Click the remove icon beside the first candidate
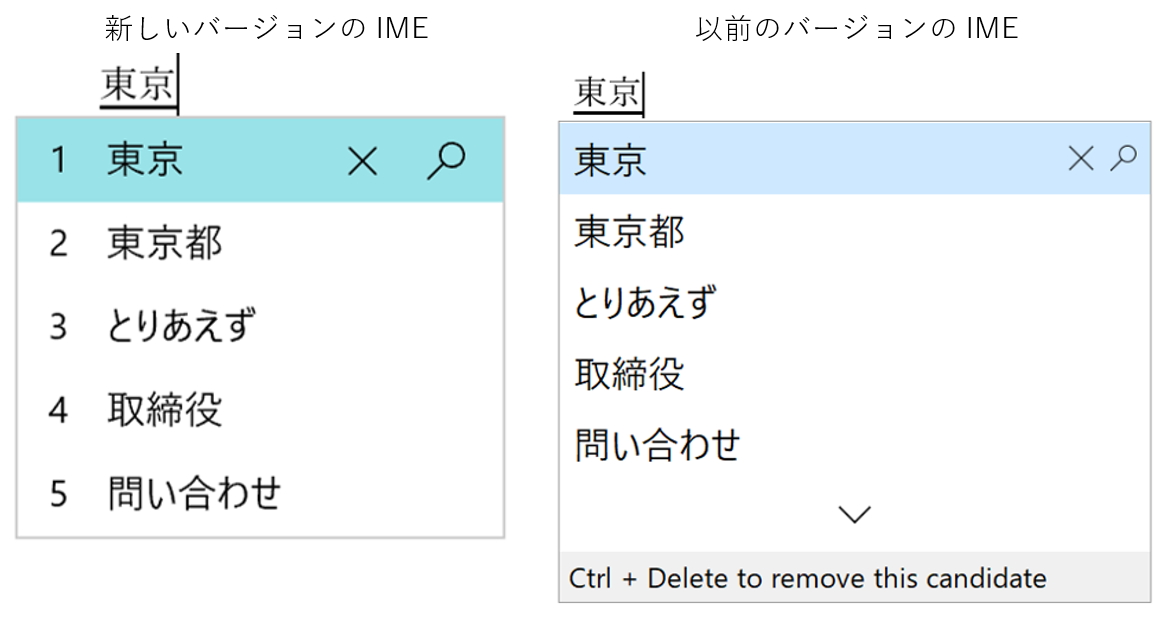 pos(361,159)
